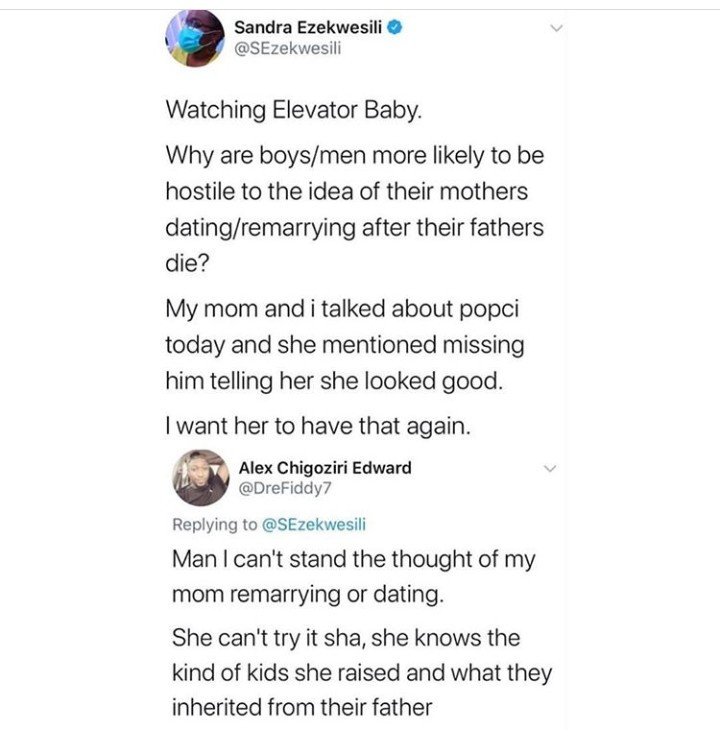The width and height of the screenshot is (720, 738).
Task: Click the 'My mom and i talked' paragraph
Action: point(345,345)
